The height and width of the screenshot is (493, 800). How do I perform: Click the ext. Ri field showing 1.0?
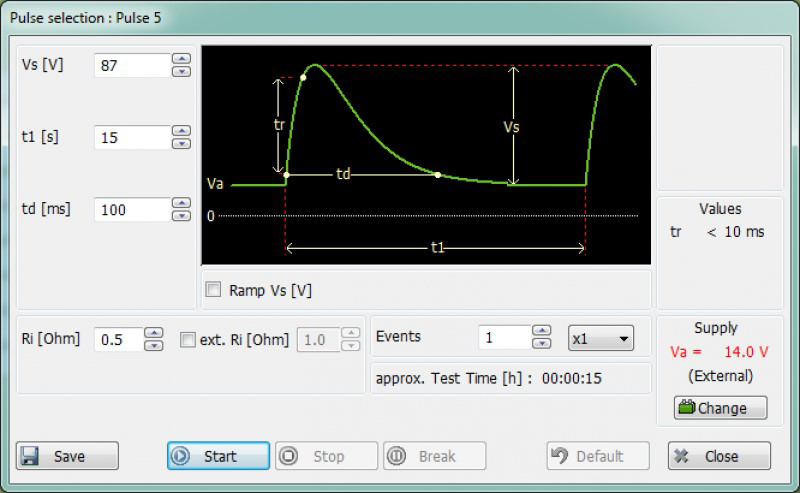point(318,339)
